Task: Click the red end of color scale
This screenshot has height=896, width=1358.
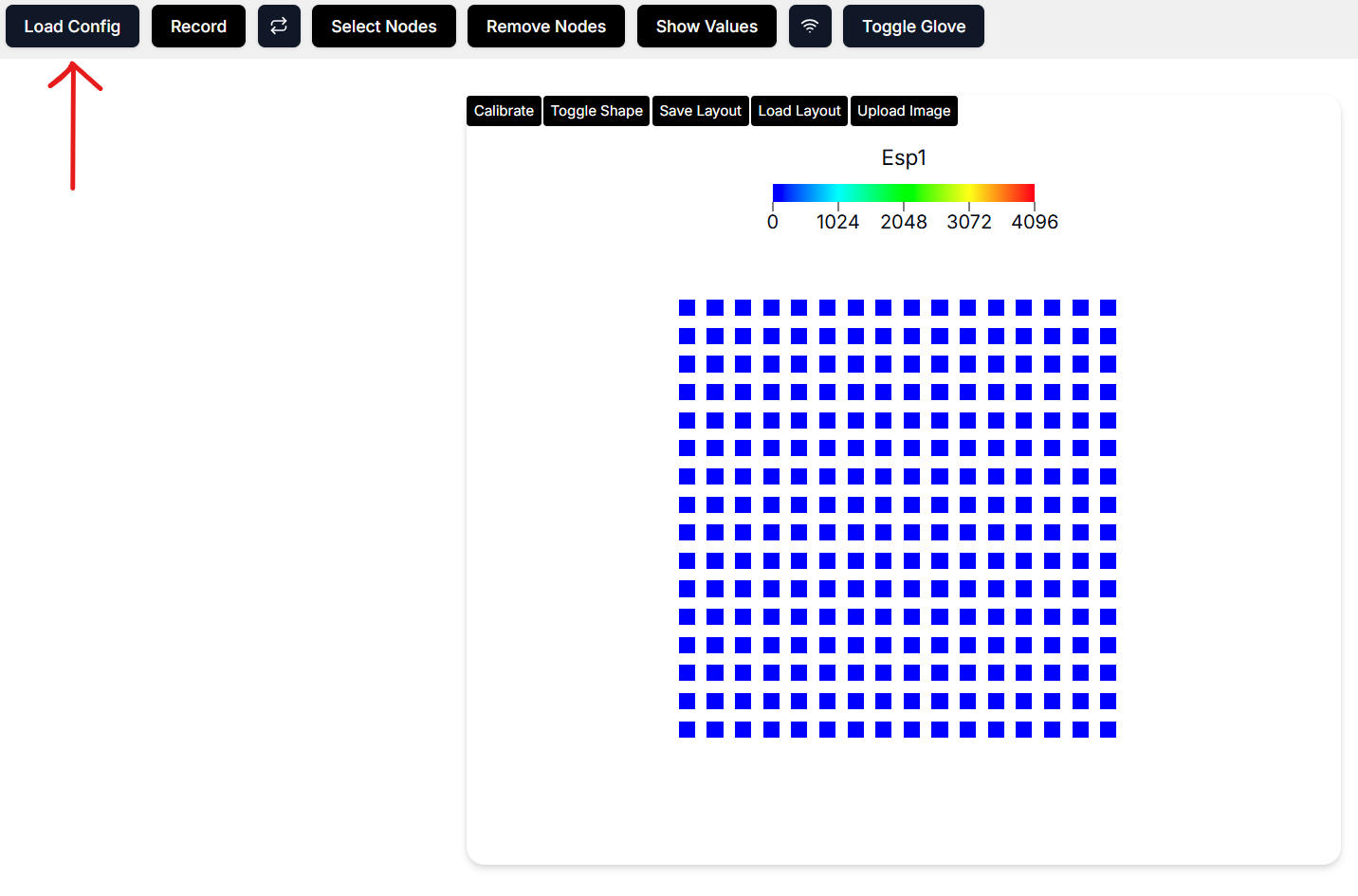Action: pos(1026,193)
